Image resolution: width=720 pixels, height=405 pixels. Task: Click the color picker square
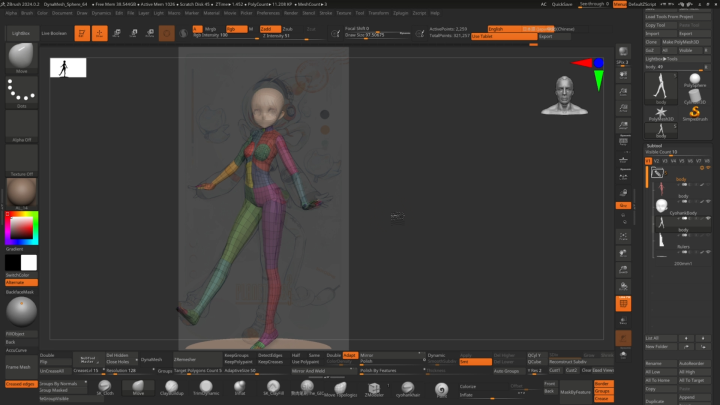(20, 230)
